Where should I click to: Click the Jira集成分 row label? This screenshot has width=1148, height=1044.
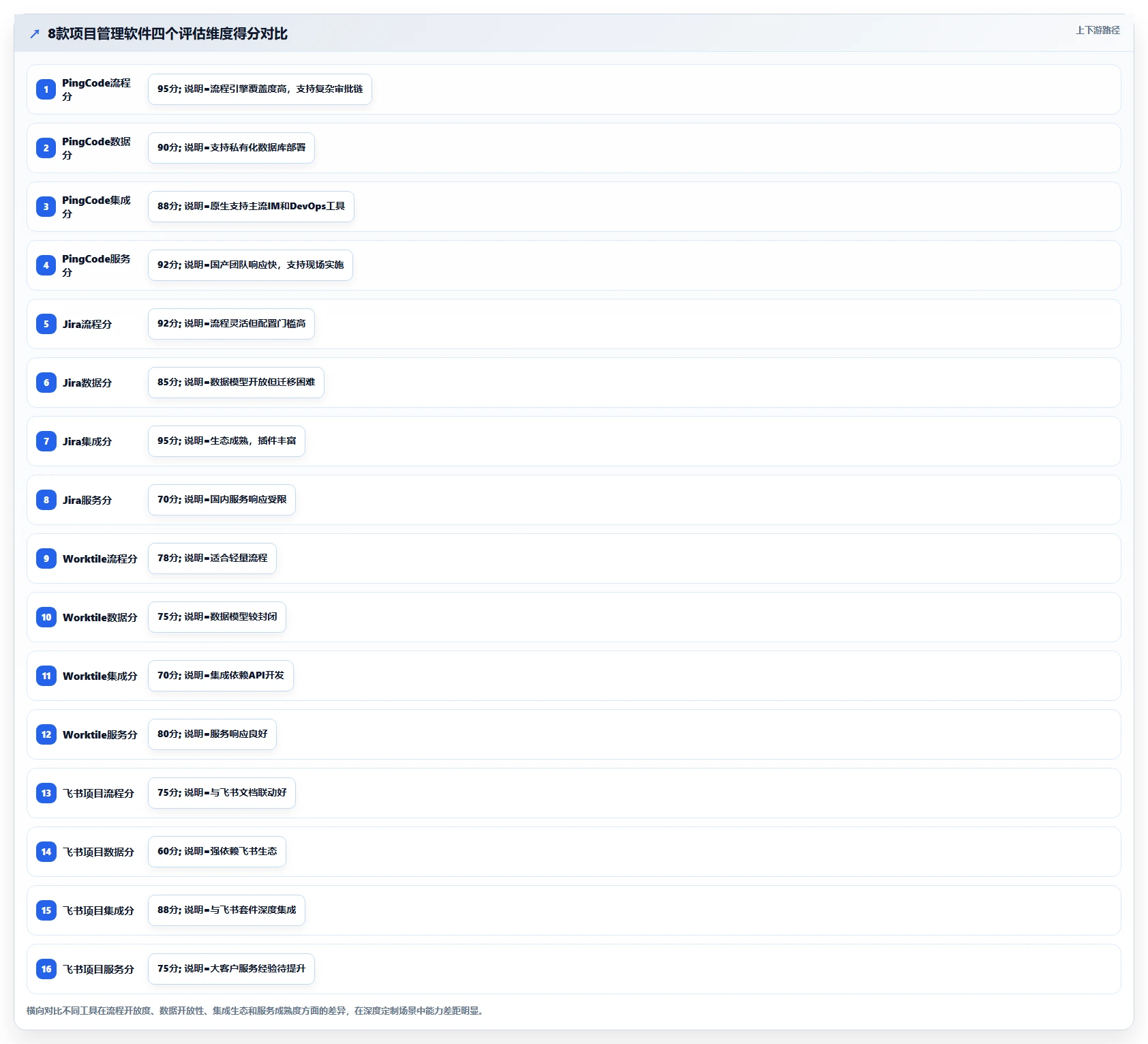87,441
